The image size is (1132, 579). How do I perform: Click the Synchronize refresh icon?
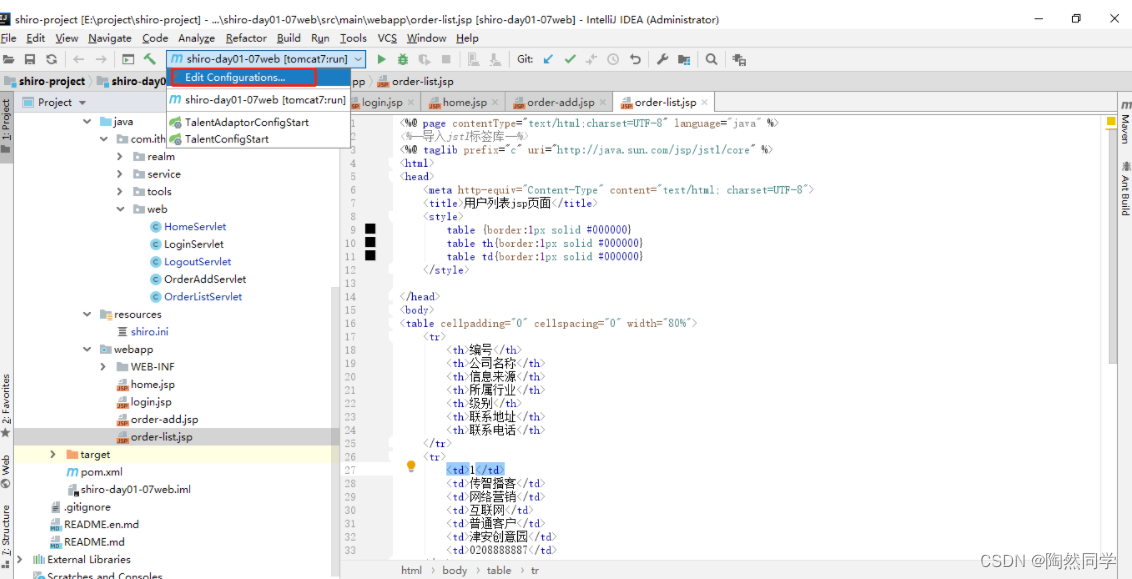51,59
